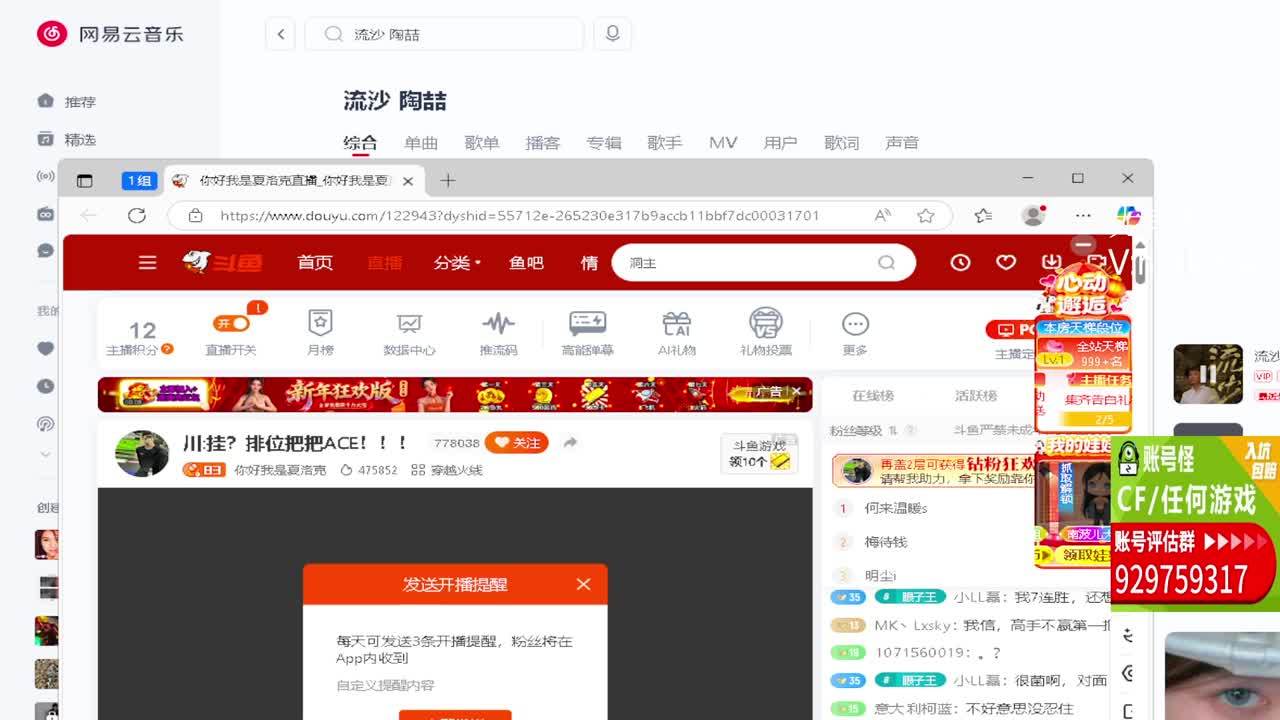Screen dimensions: 1280x720
Task: Expand the 分类 category dropdown
Action: [x=456, y=262]
